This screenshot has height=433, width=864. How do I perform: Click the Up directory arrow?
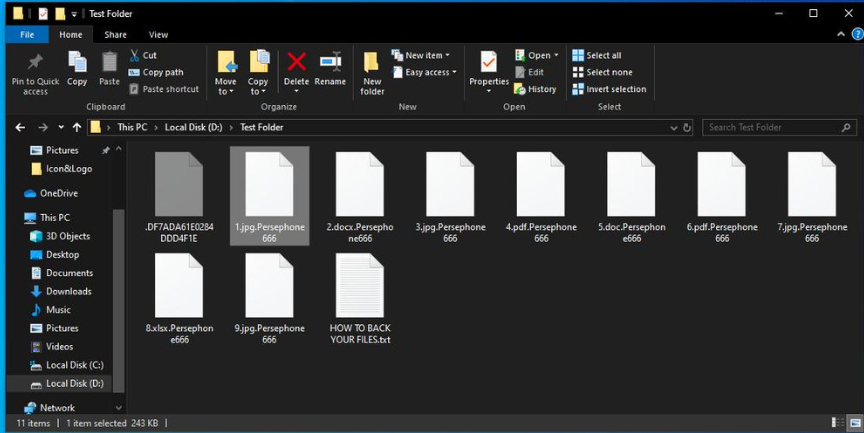77,128
